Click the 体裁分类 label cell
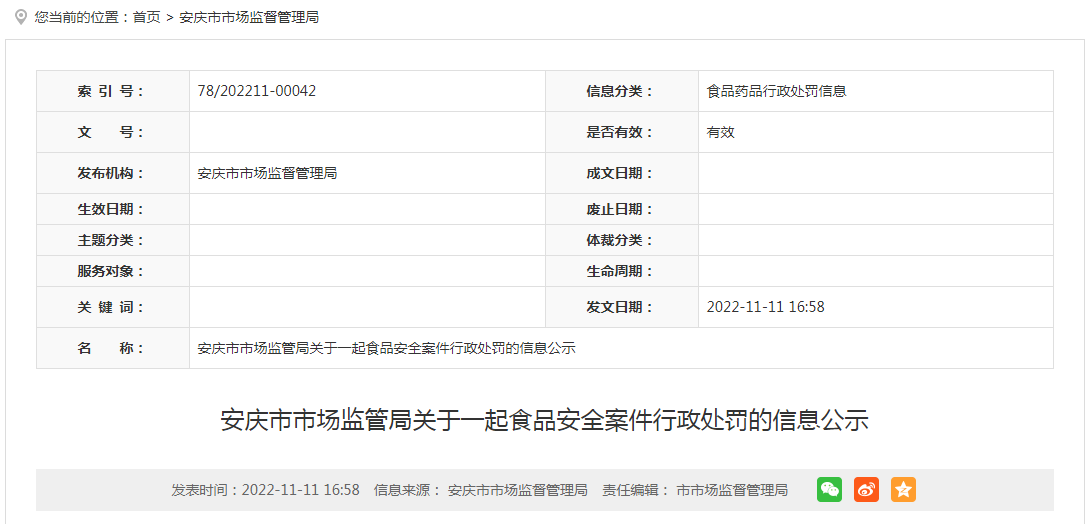The image size is (1090, 524). 622,240
